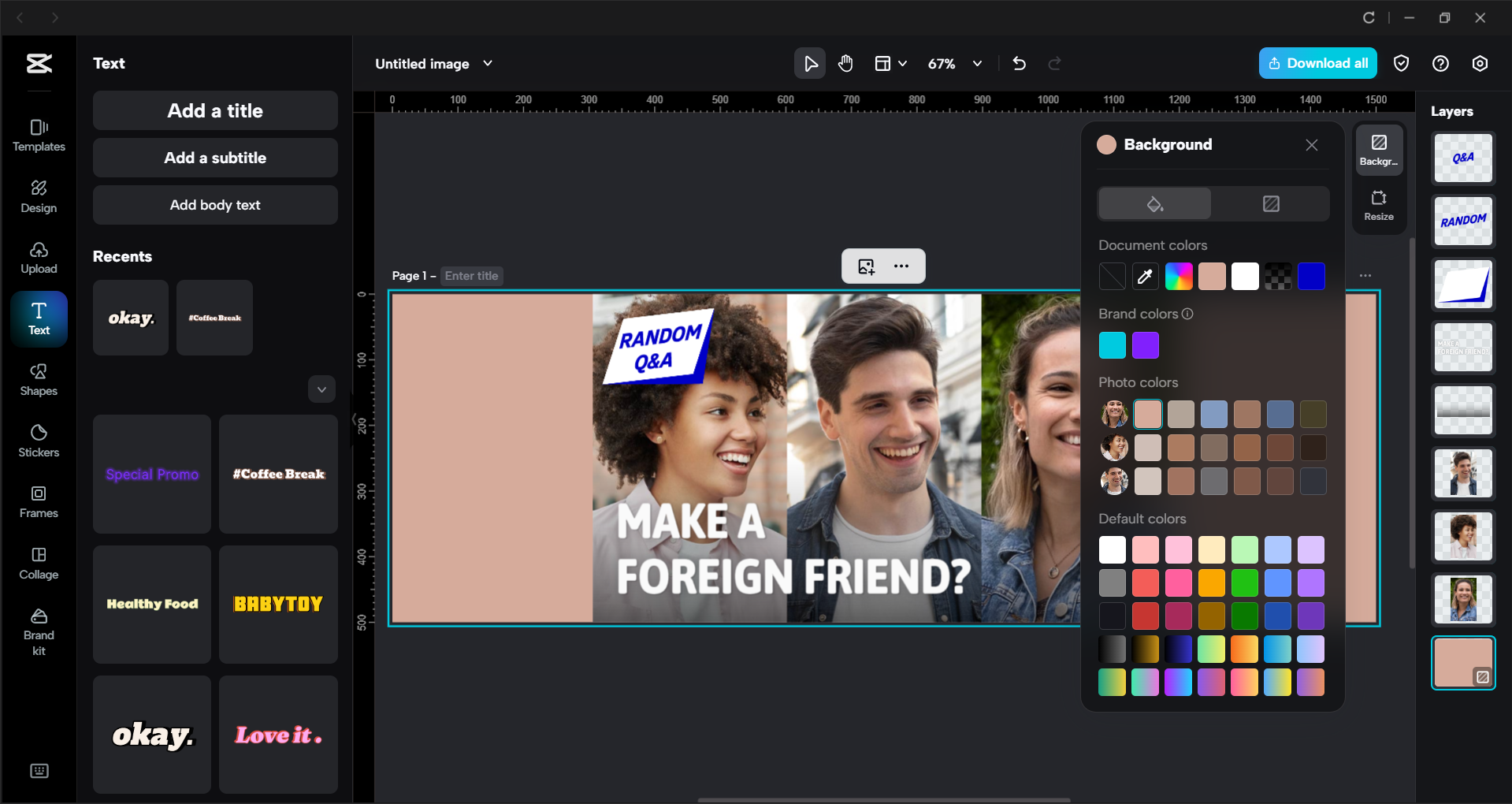This screenshot has width=1512, height=804.
Task: Expand the 67% zoom dropdown
Action: point(977,64)
